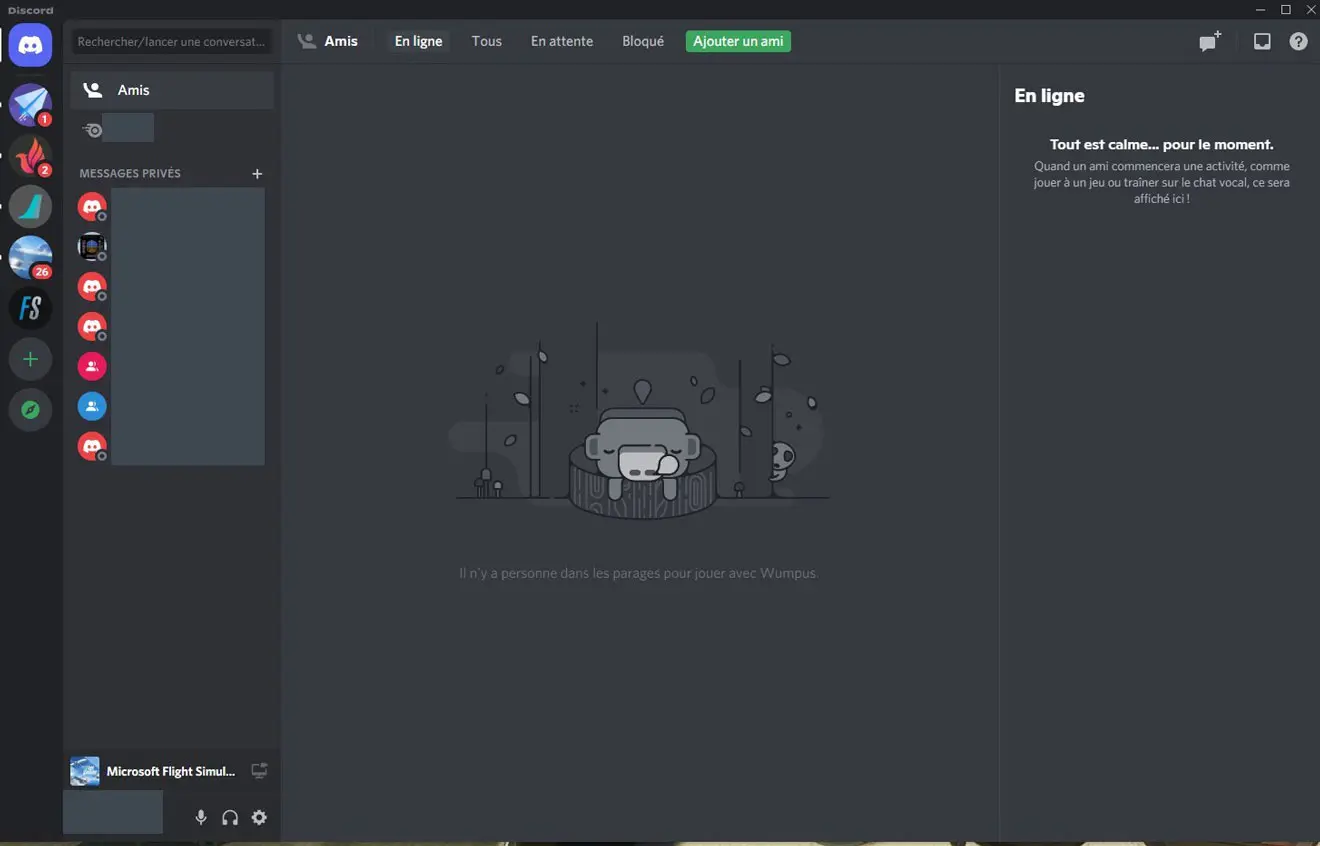Maximize the Discord window

point(1286,10)
